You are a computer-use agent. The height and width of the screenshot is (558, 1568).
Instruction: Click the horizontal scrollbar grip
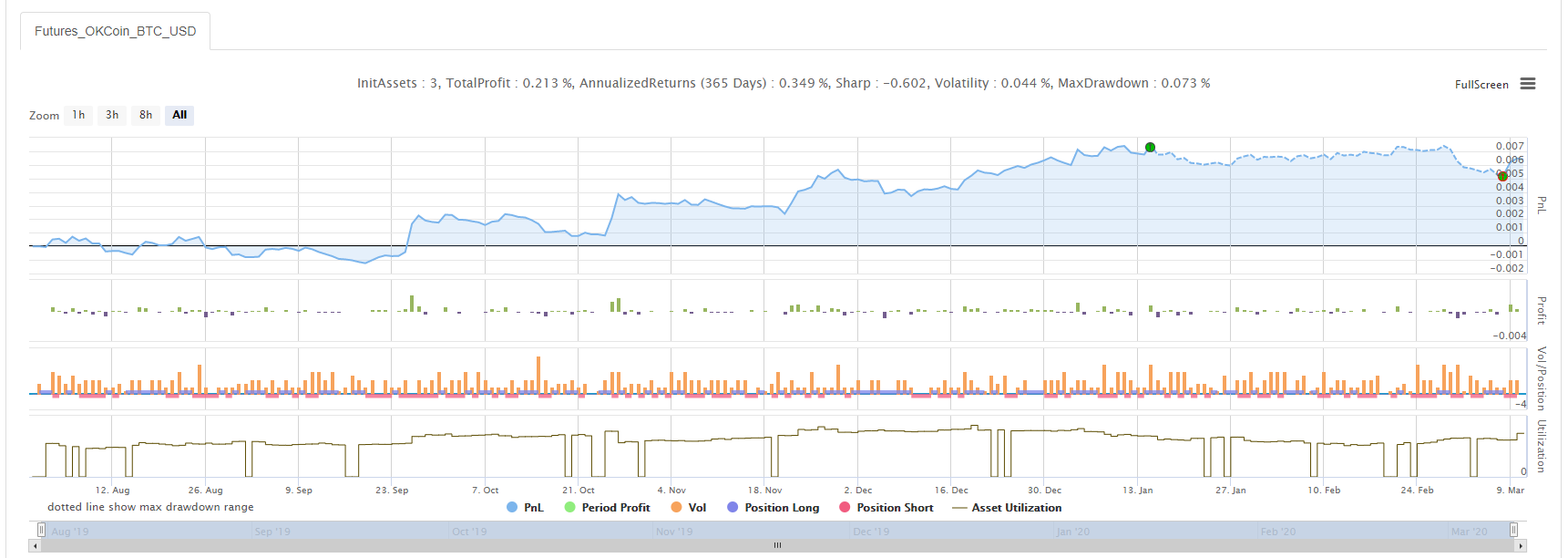coord(777,545)
